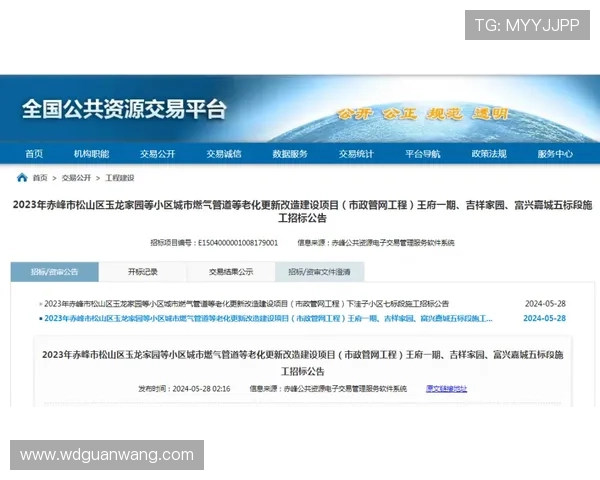The width and height of the screenshot is (600, 480).
Task: Open the highlighted 王府一期、吉祥家园 announcement link
Action: [x=268, y=318]
